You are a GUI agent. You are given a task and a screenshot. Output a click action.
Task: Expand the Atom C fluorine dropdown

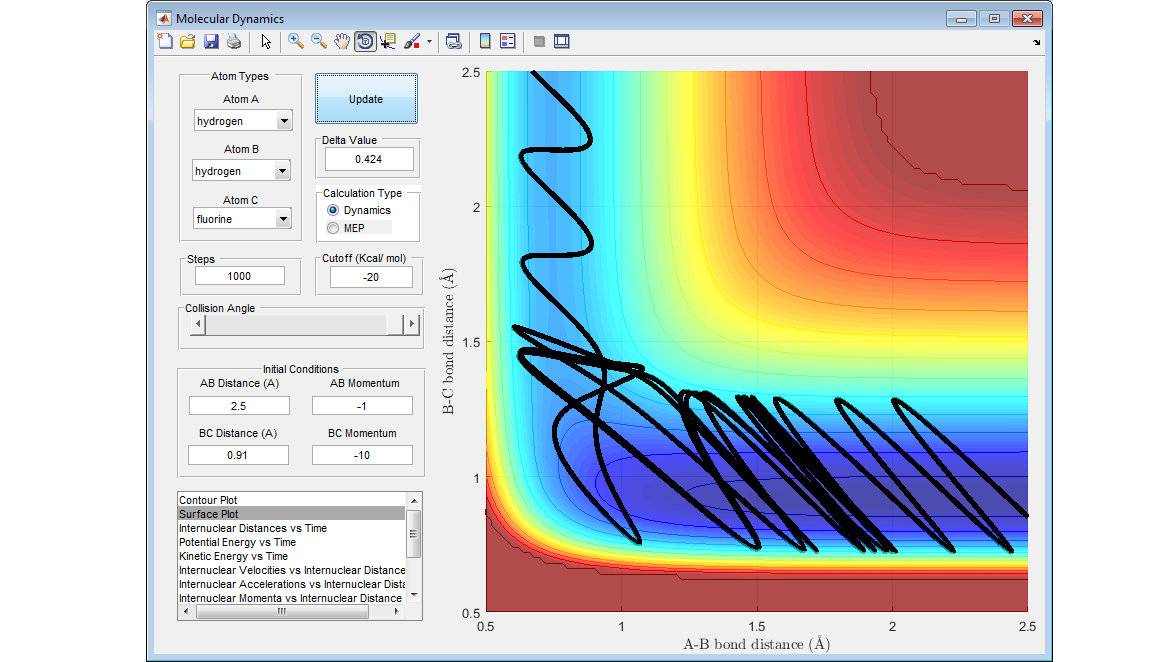[284, 219]
